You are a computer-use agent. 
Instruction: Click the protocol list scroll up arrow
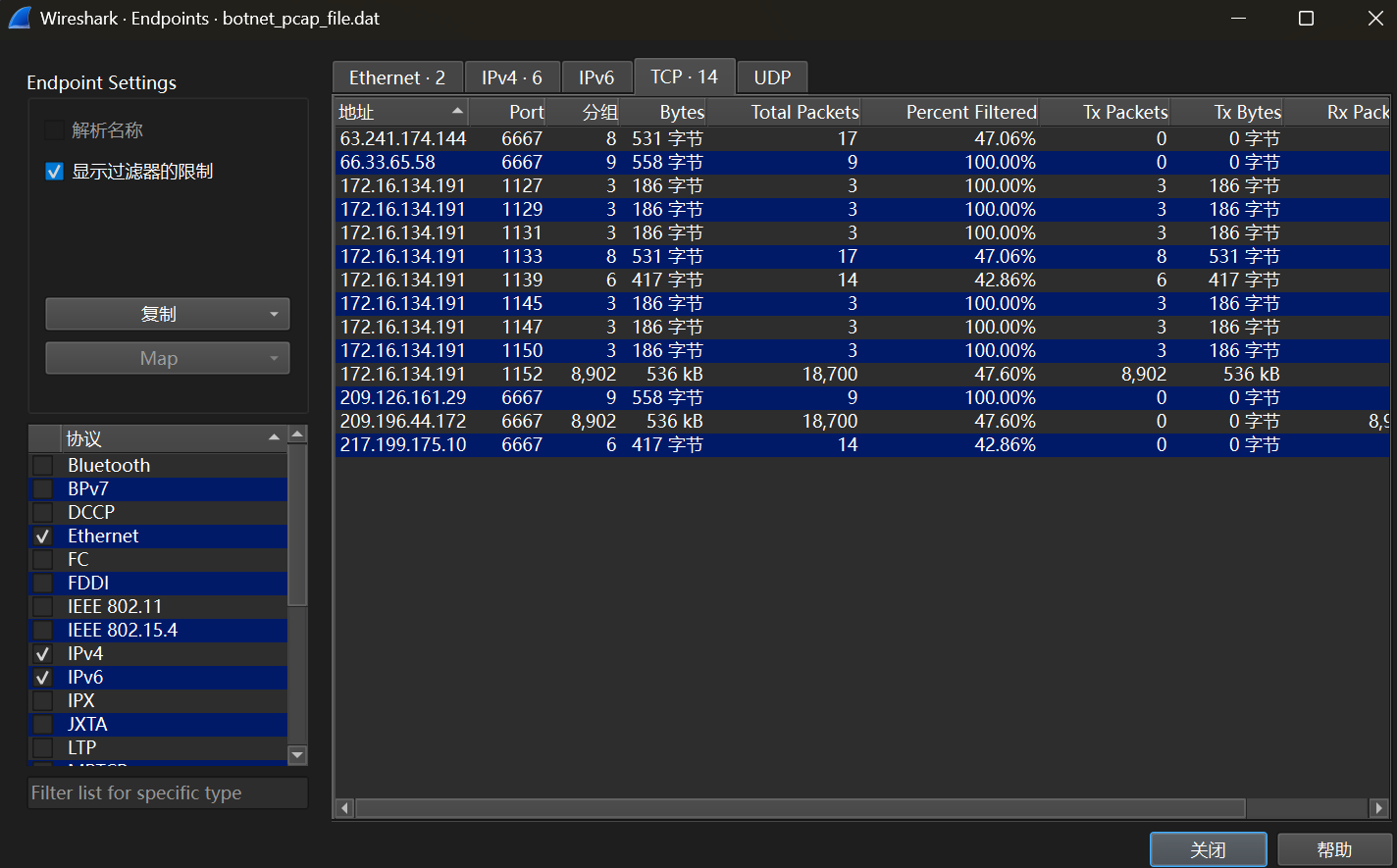(297, 434)
